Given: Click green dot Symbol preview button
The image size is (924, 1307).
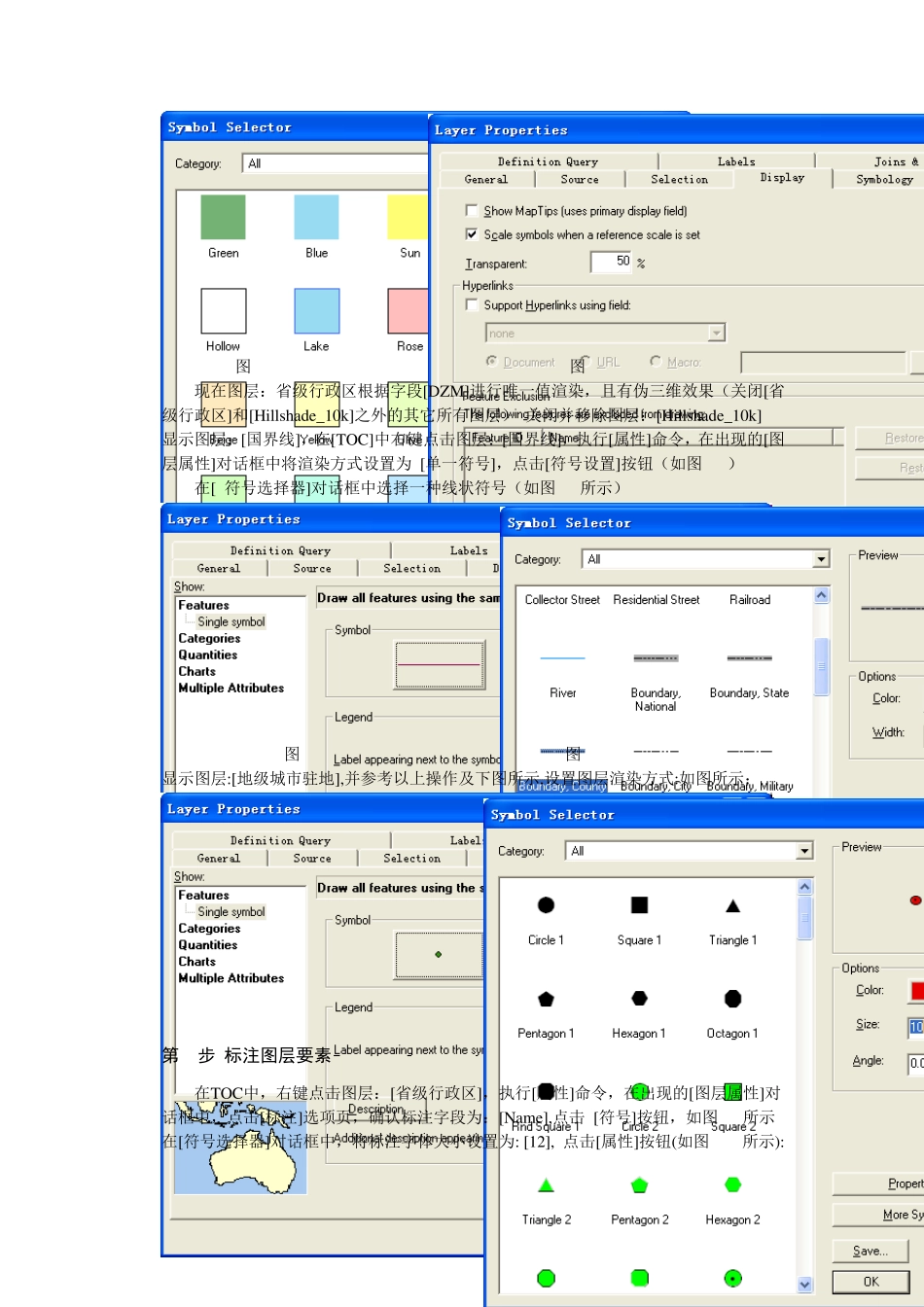Looking at the screenshot, I should click(439, 954).
